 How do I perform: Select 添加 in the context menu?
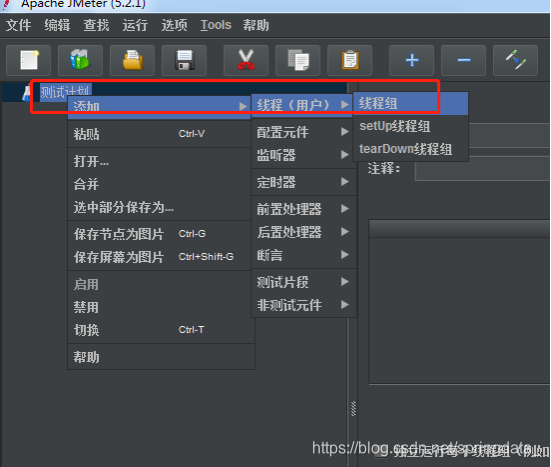point(159,106)
